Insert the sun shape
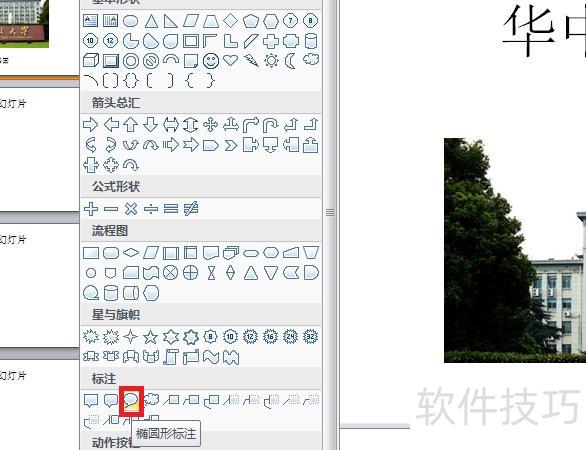 pyautogui.click(x=271, y=61)
